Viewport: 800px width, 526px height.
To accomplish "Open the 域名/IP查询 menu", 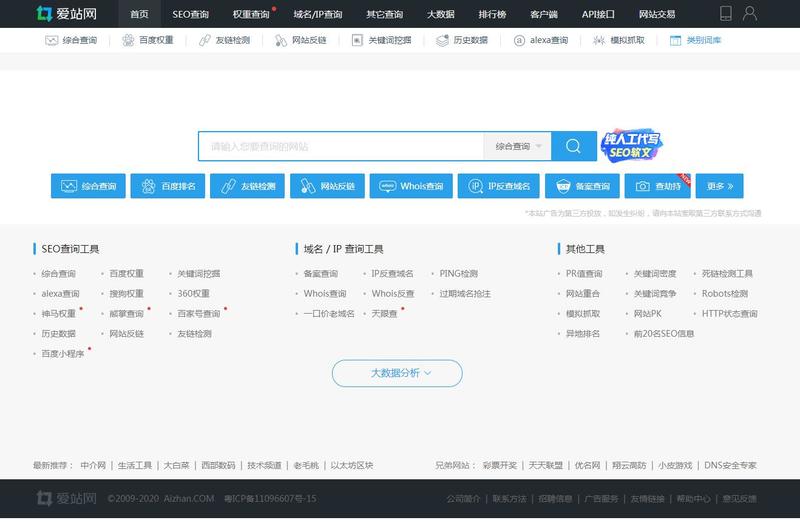I will (x=317, y=14).
